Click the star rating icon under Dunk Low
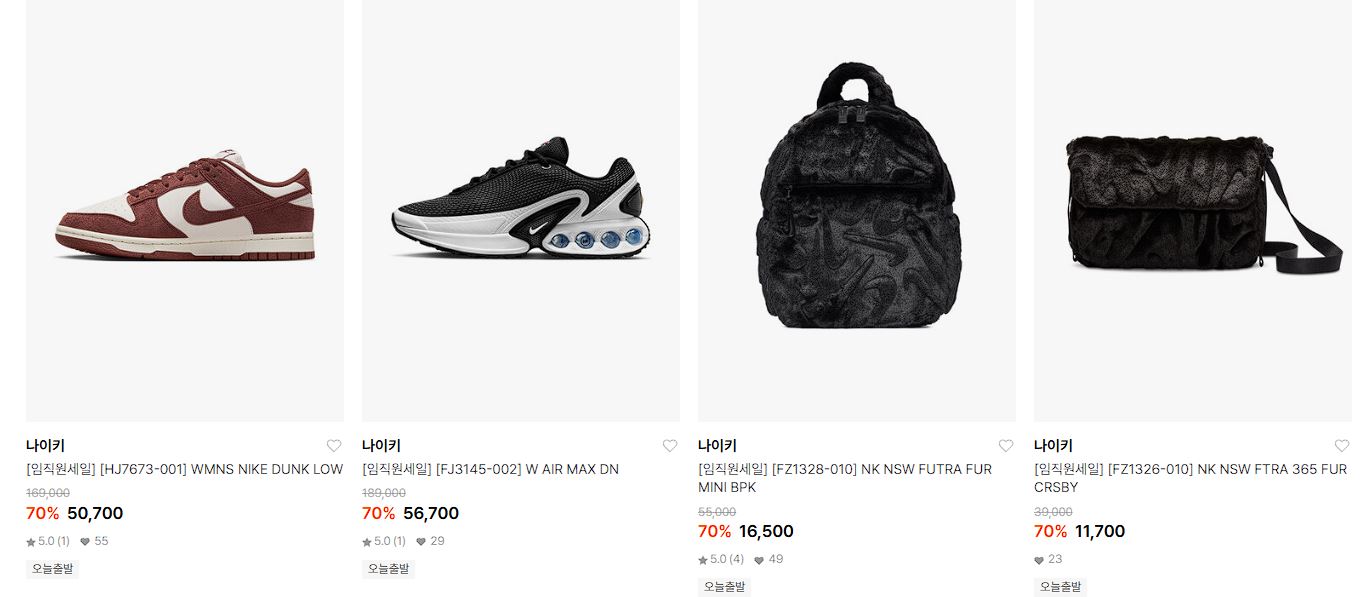 [31, 542]
